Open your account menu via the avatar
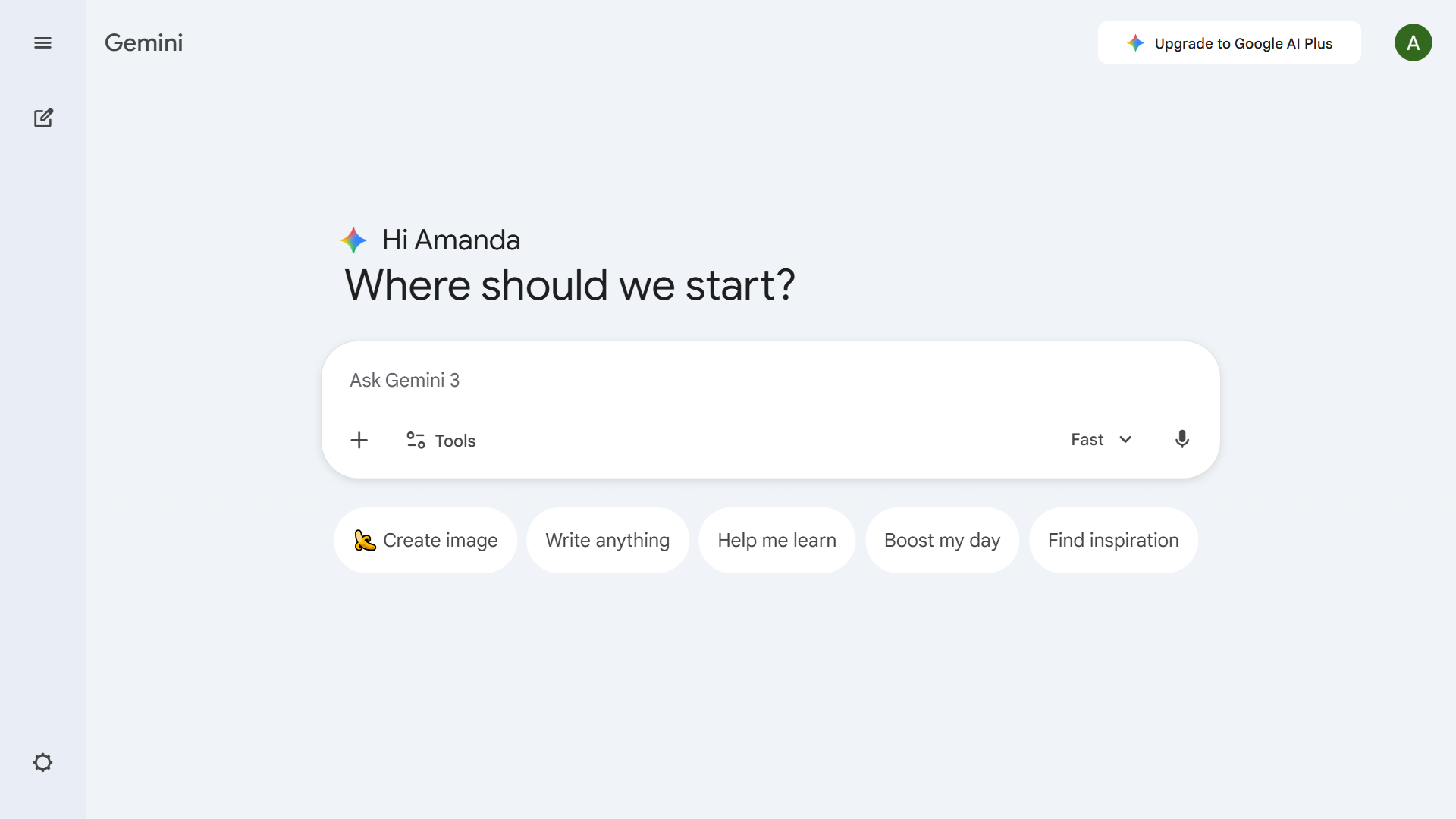Viewport: 1456px width, 819px height. tap(1414, 42)
